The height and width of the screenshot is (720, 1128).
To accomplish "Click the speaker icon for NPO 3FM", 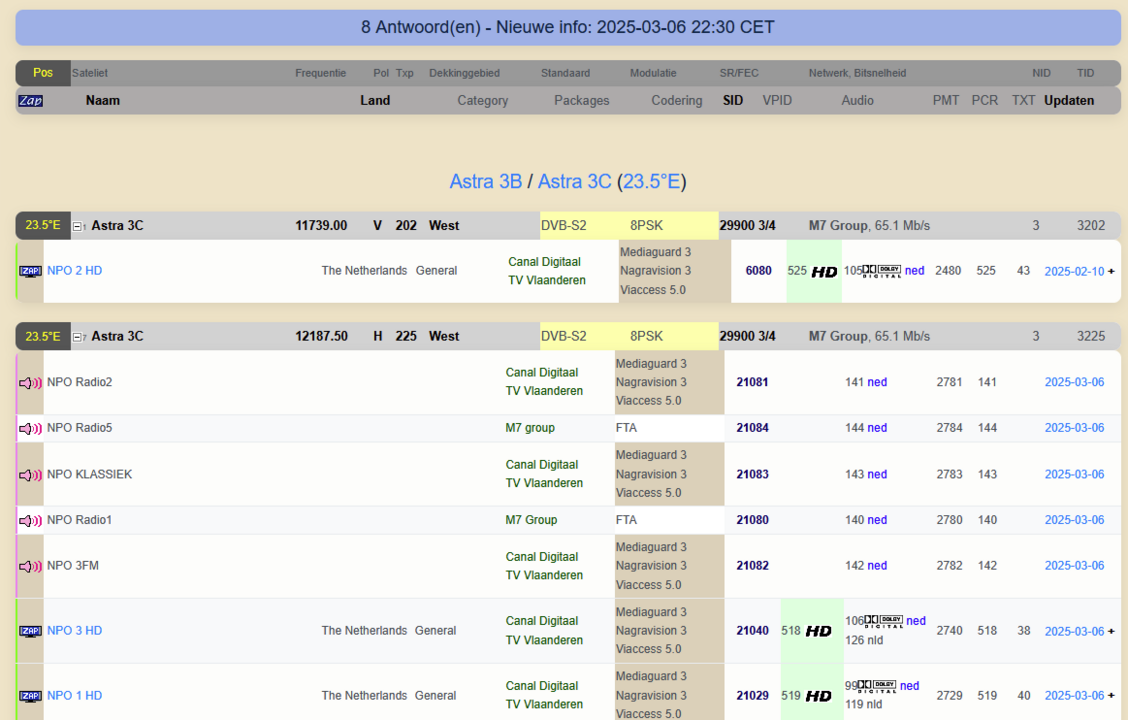I will coord(30,566).
